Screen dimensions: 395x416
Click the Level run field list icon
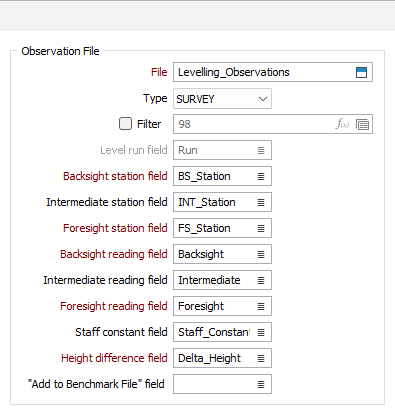(x=261, y=150)
